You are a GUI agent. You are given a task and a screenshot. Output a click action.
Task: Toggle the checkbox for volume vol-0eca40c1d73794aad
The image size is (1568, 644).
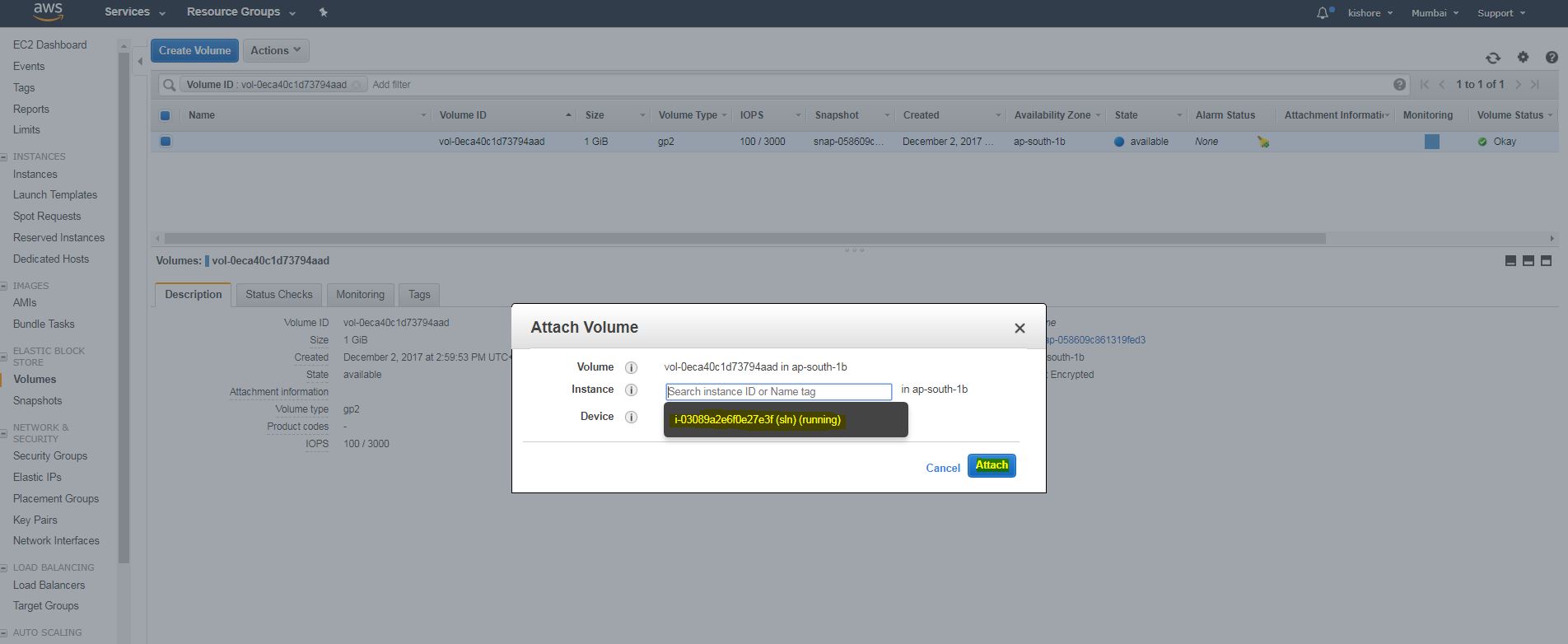166,142
